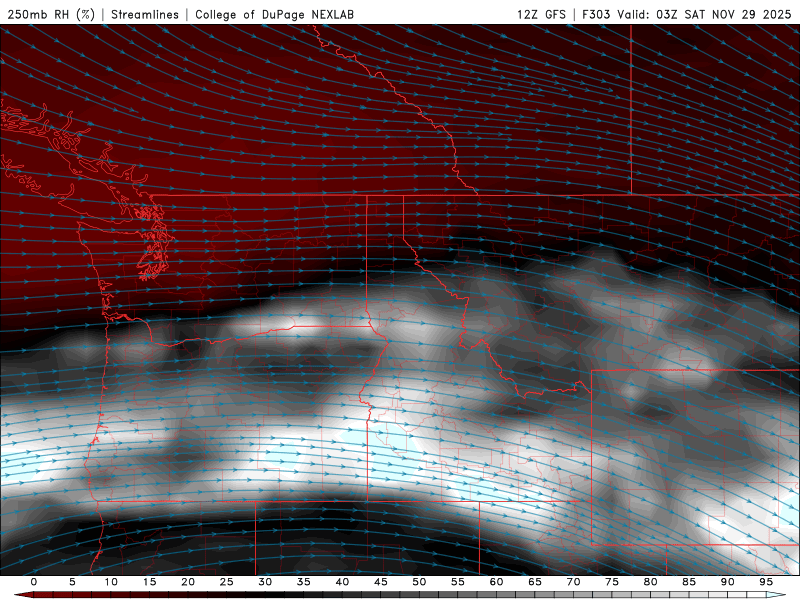Click the "50" value on color scale
Screen dimensions: 800x600
pos(419,582)
